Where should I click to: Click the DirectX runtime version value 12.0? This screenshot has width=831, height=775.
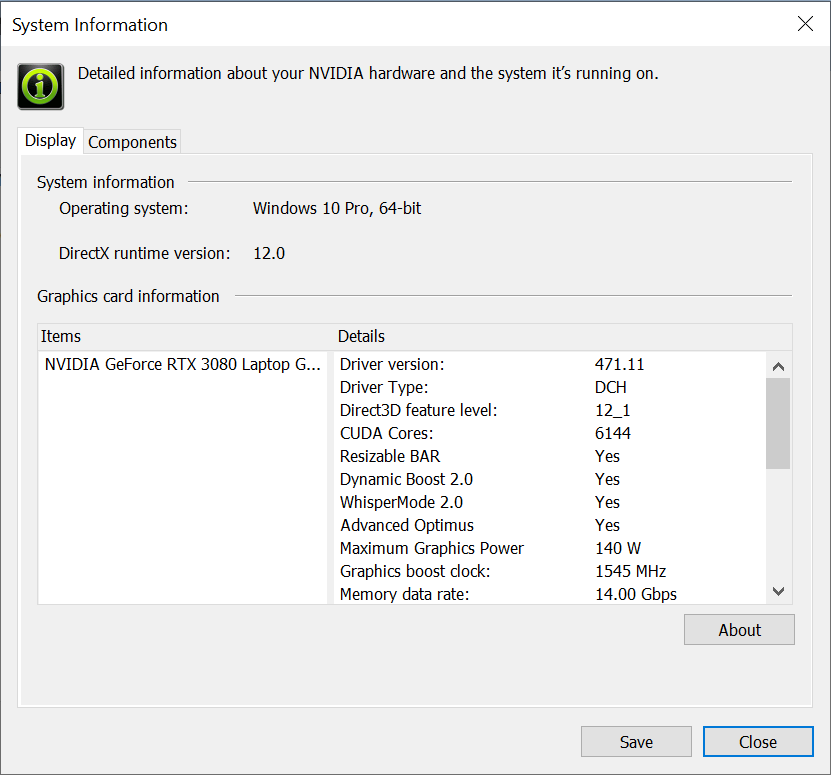click(x=269, y=253)
